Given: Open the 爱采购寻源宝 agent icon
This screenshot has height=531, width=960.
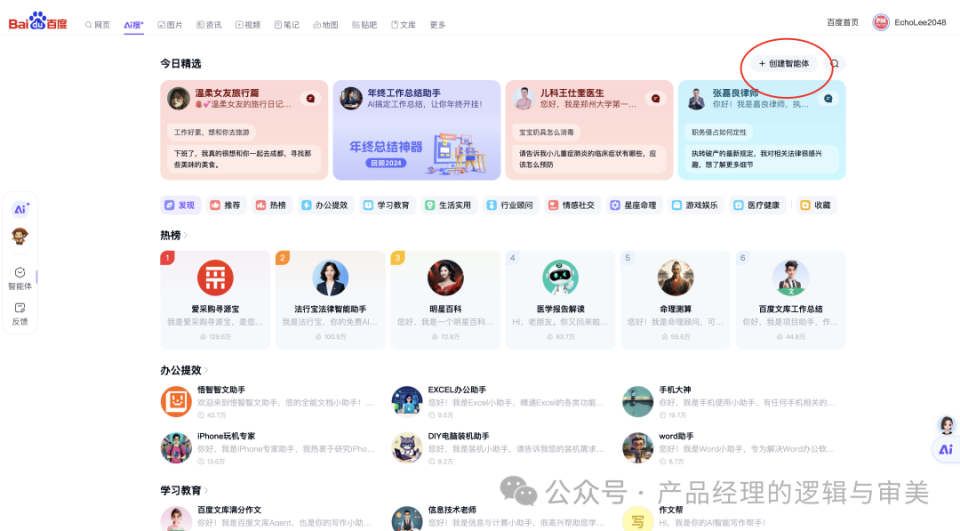Looking at the screenshot, I should click(215, 277).
